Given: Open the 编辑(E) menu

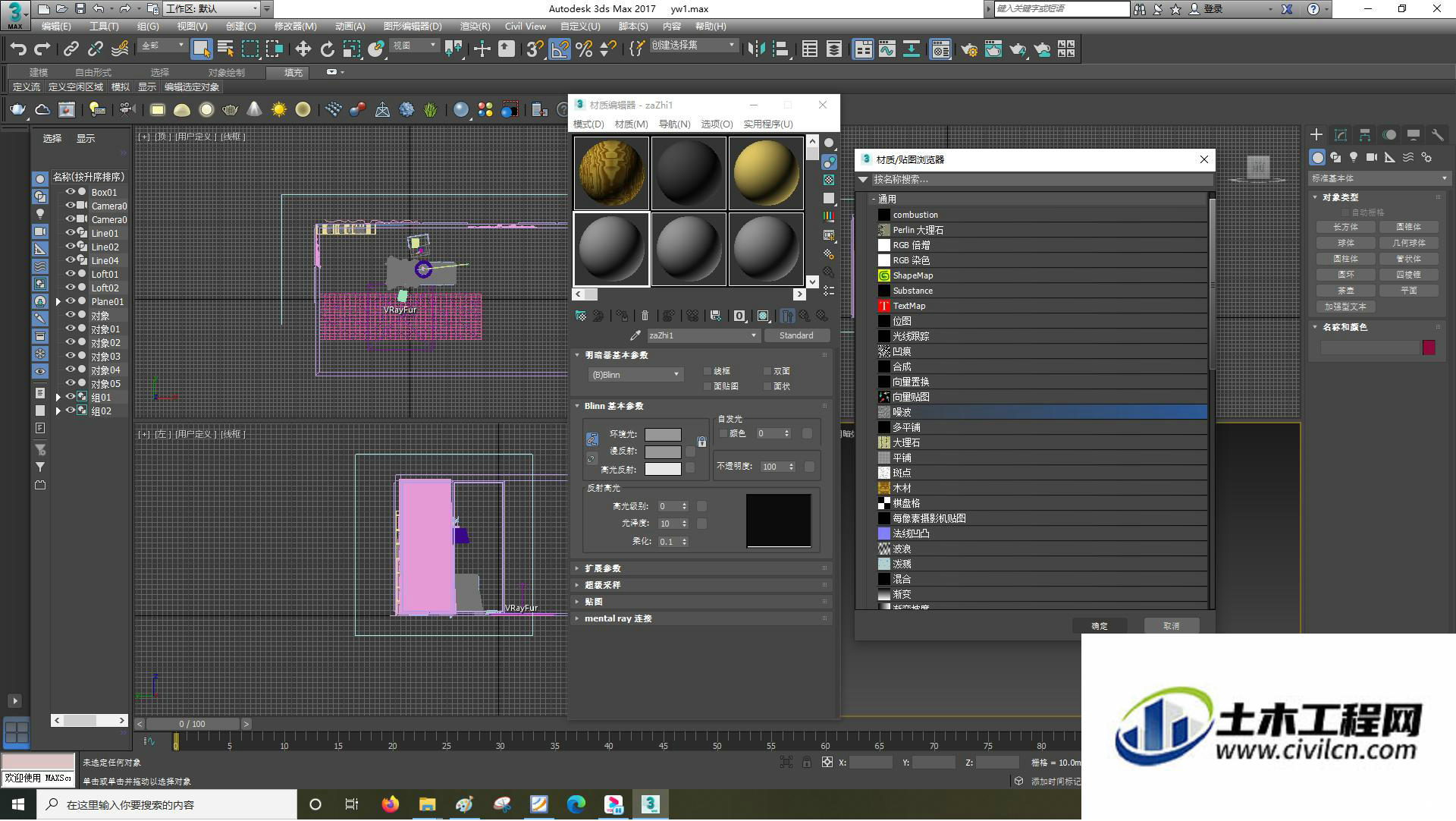Looking at the screenshot, I should click(56, 27).
